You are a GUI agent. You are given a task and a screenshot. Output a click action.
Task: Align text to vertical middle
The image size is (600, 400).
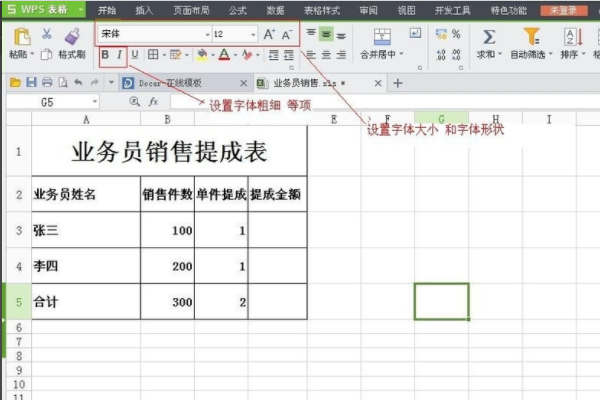click(x=326, y=34)
